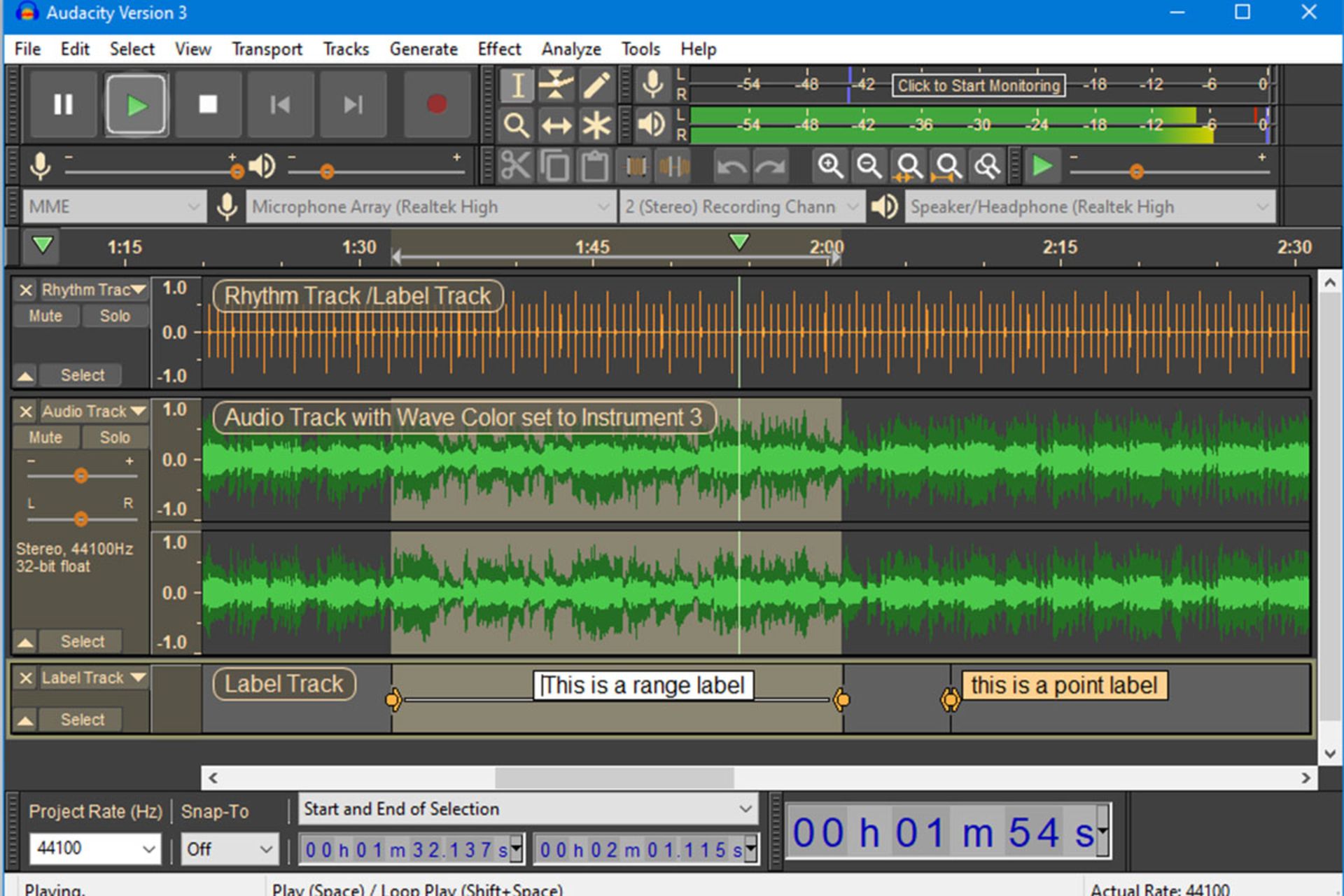Viewport: 1344px width, 896px height.
Task: Click the Stop button
Action: pyautogui.click(x=208, y=105)
